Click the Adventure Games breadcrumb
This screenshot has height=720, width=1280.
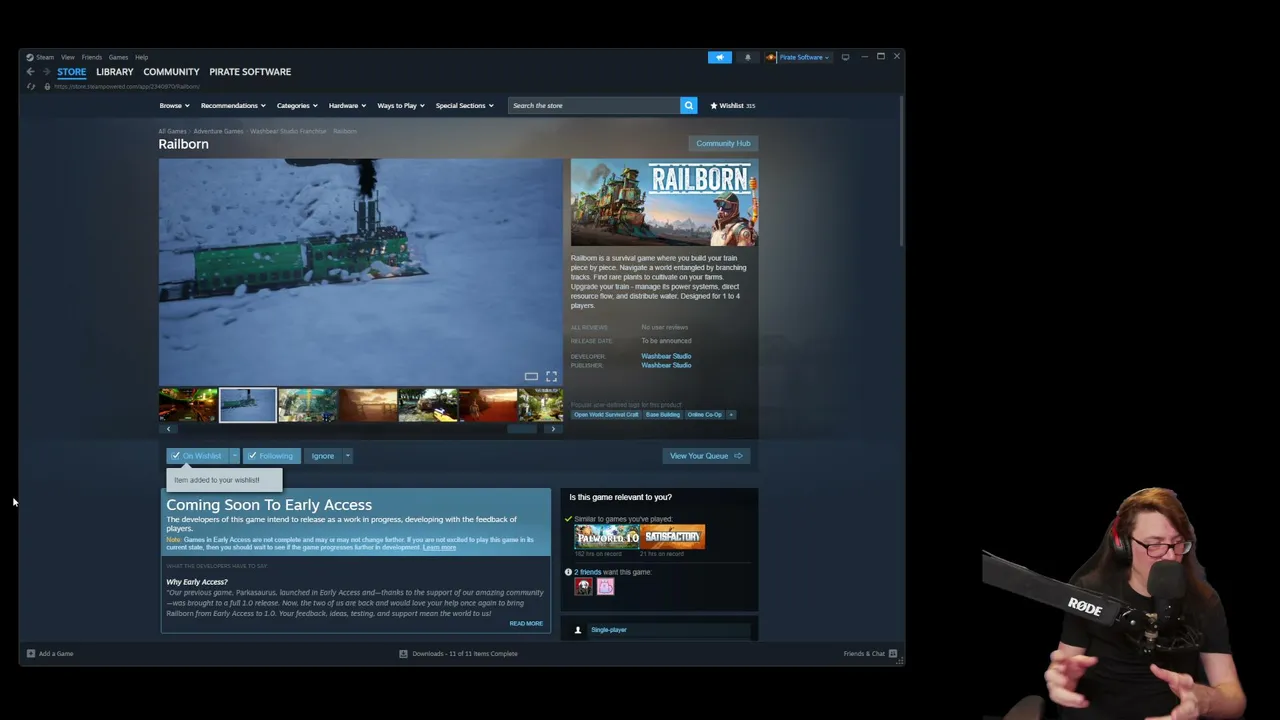(x=218, y=131)
